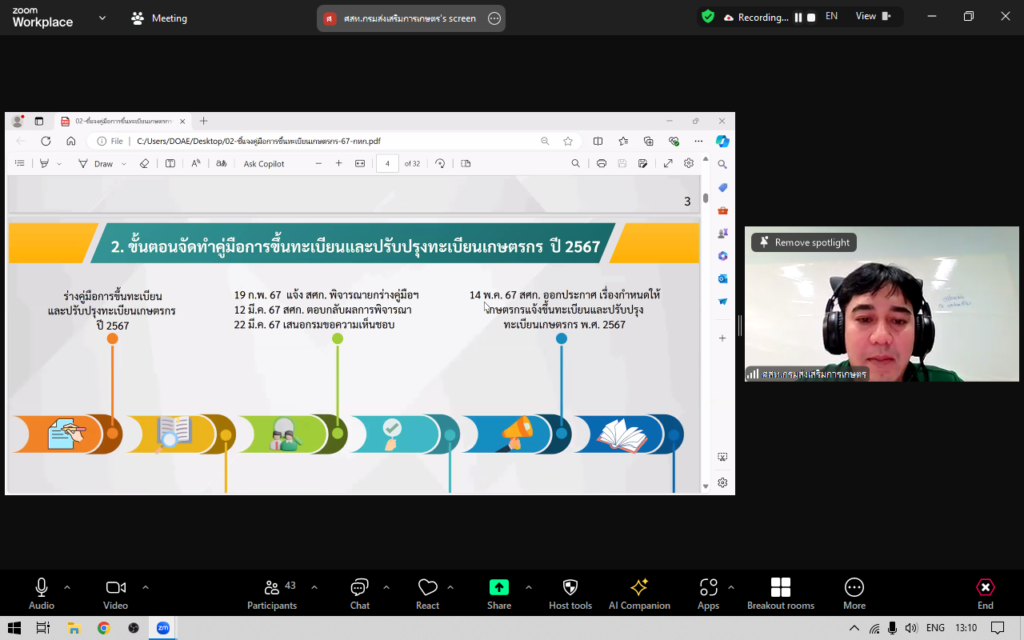The width and height of the screenshot is (1024, 640).
Task: Toggle camera with Video button
Action: tap(115, 593)
